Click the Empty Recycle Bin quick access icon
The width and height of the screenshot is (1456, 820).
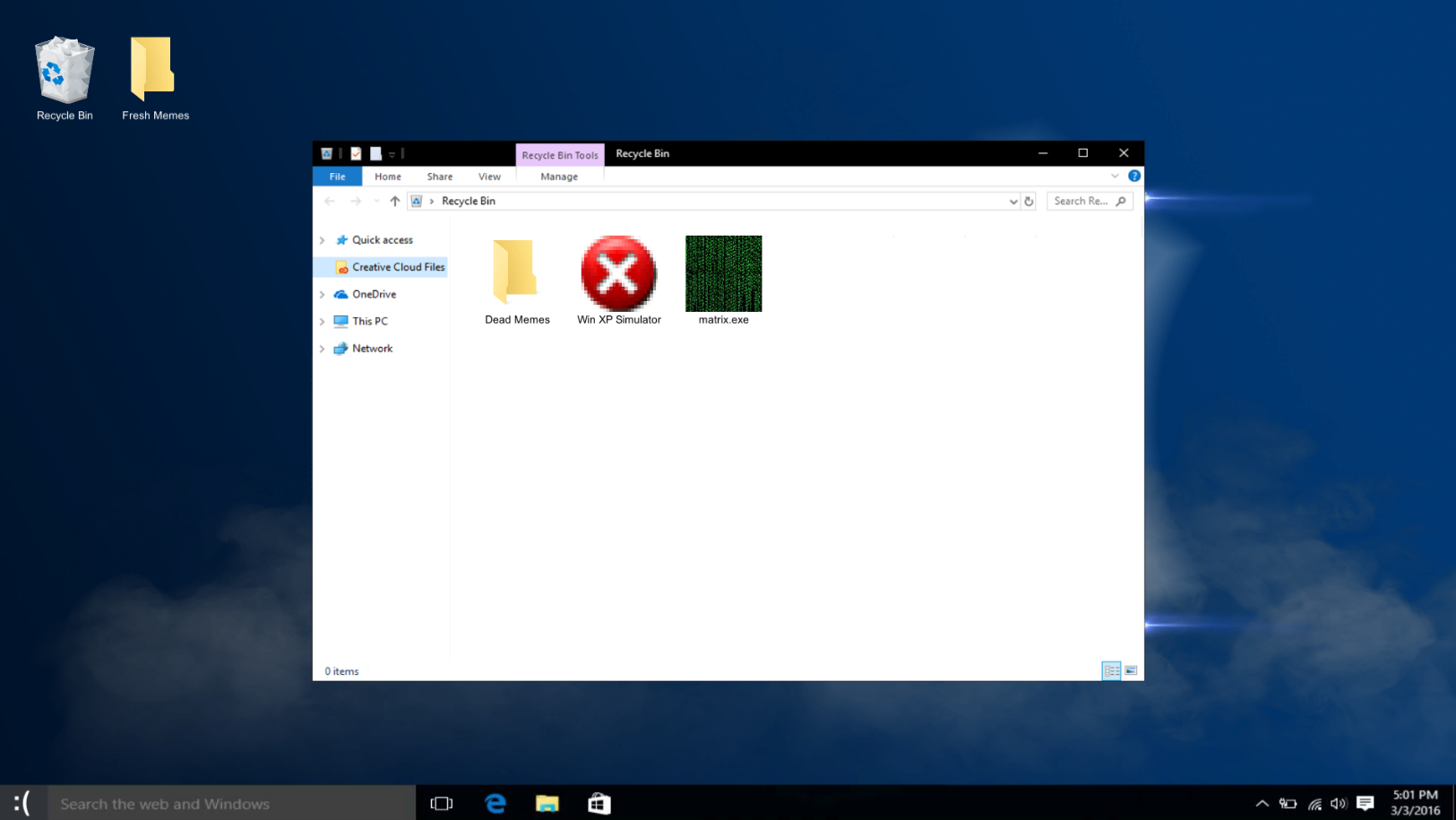pos(377,153)
